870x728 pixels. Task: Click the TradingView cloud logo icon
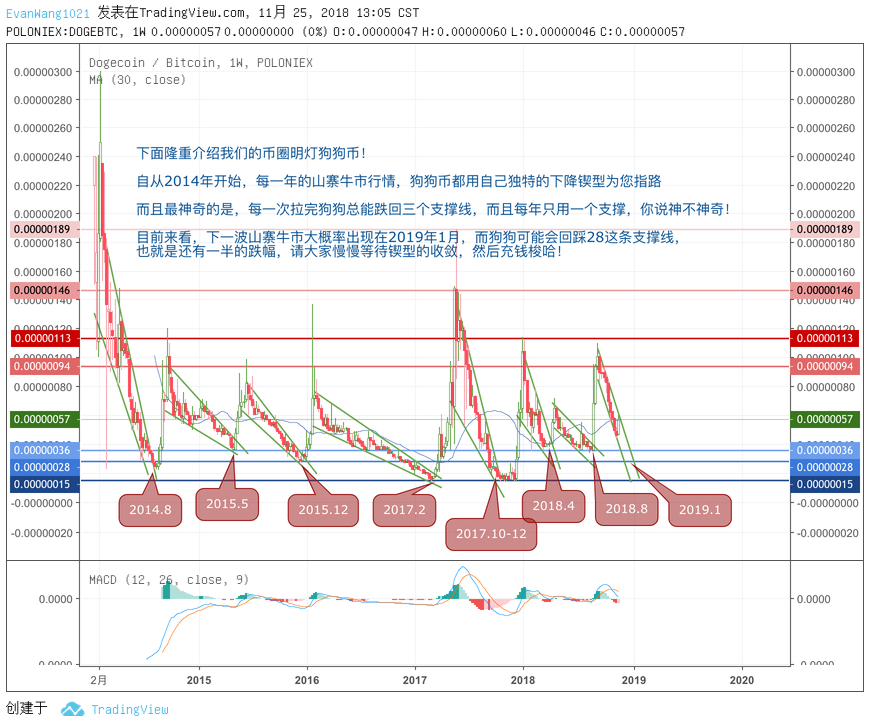click(x=72, y=709)
